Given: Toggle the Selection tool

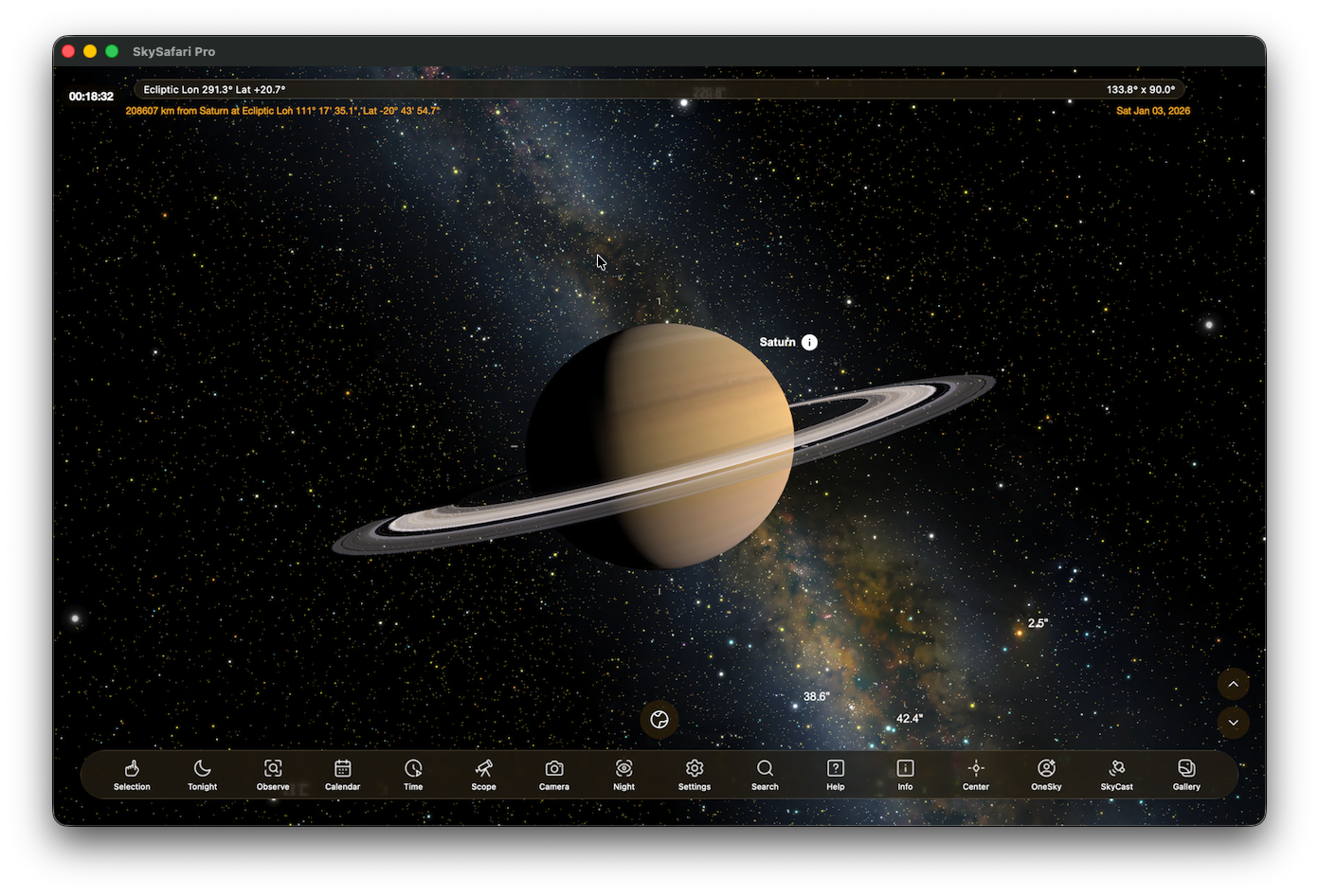Looking at the screenshot, I should (x=132, y=774).
